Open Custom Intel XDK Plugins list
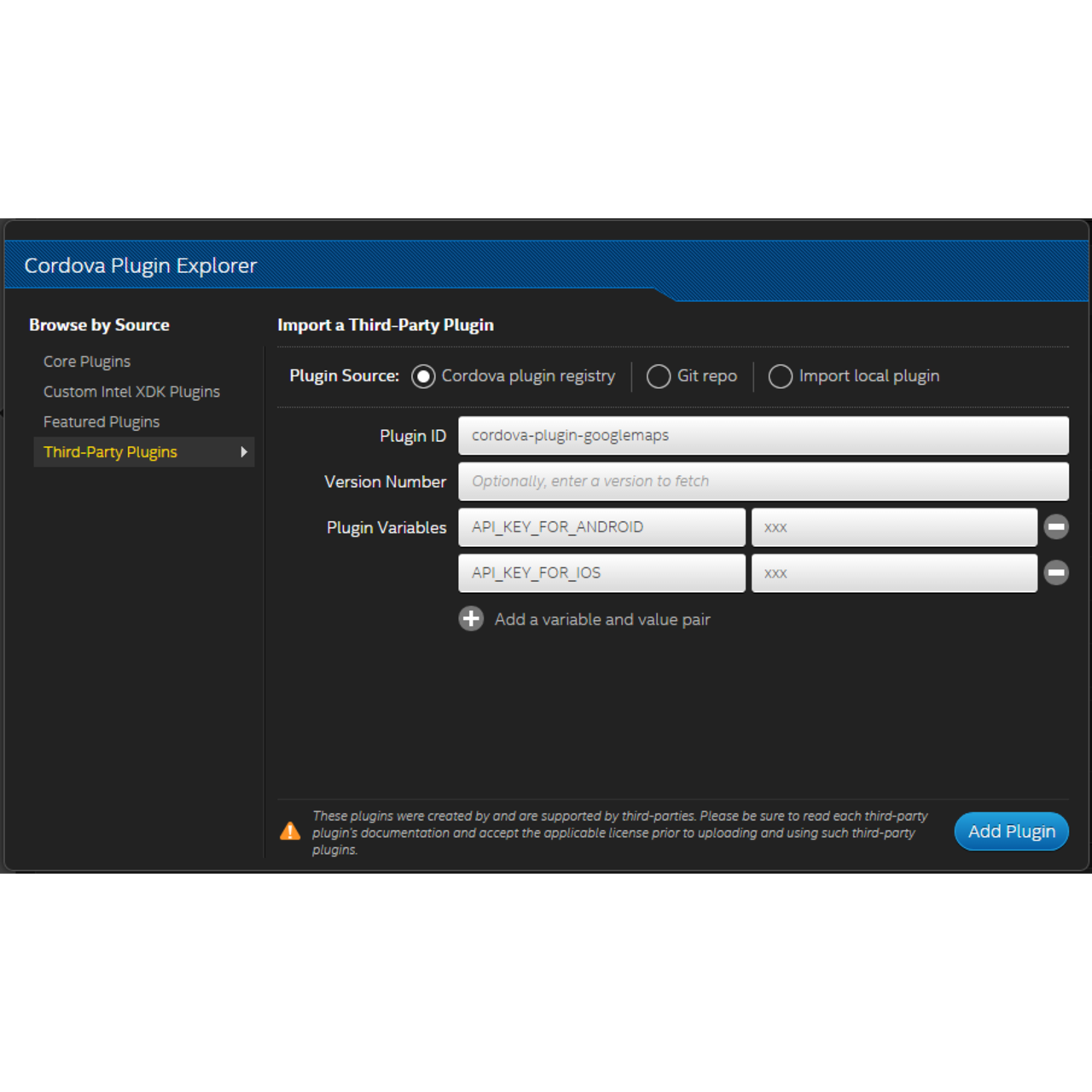This screenshot has width=1092, height=1092. tap(131, 392)
